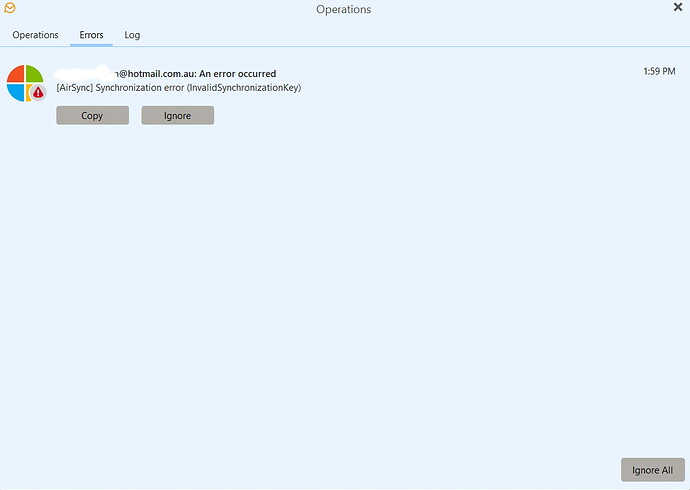Click the Microsoft account logo icon
Image resolution: width=690 pixels, height=490 pixels.
point(24,82)
